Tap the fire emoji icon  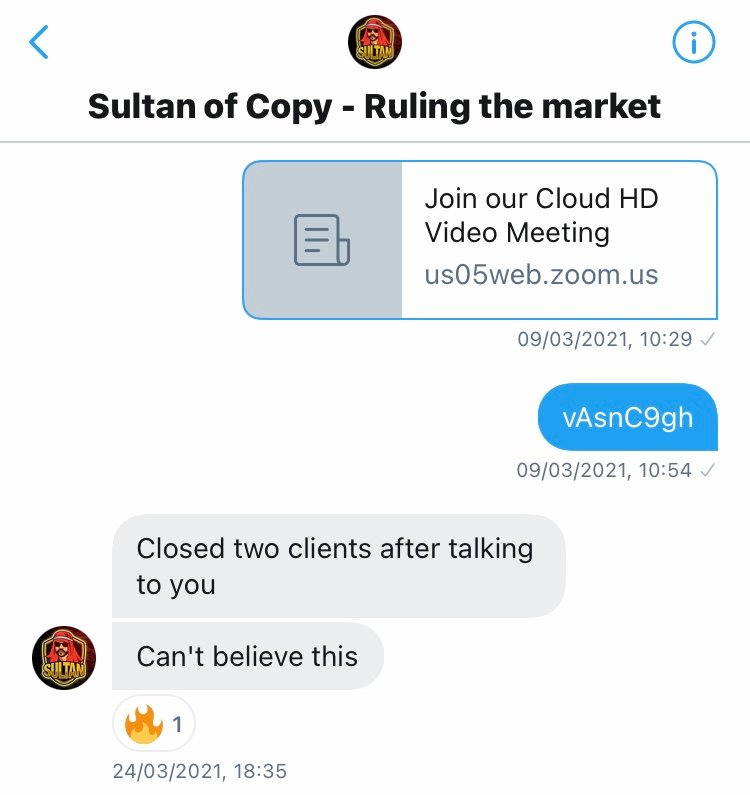click(x=144, y=724)
